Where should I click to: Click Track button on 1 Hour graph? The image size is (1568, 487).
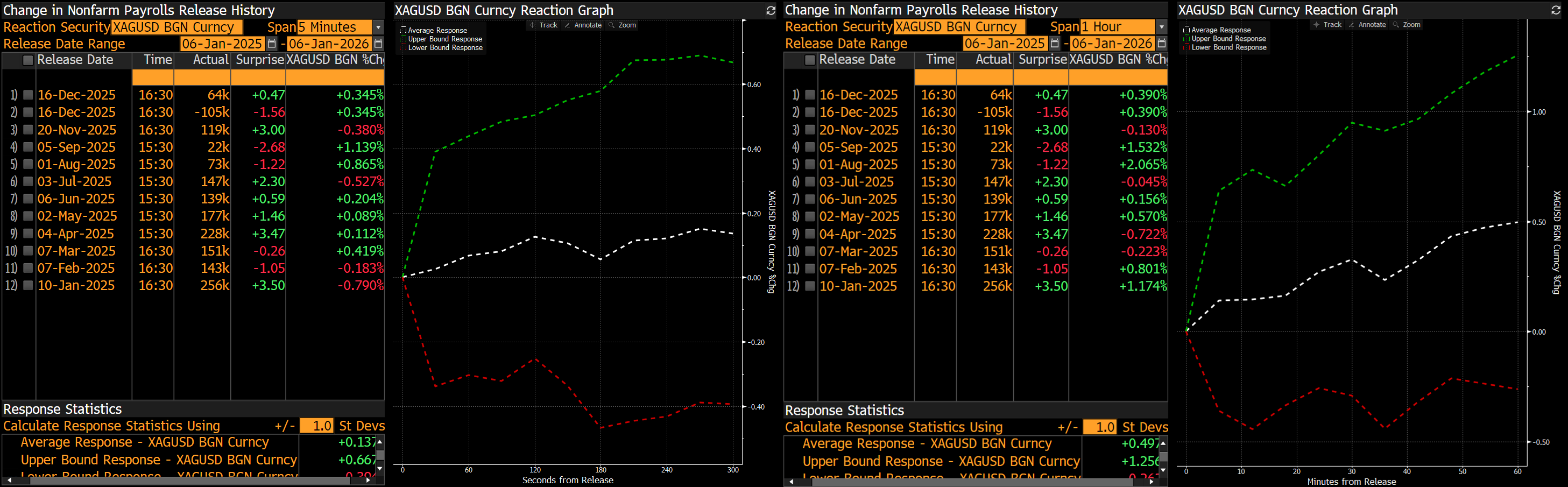pos(1327,25)
